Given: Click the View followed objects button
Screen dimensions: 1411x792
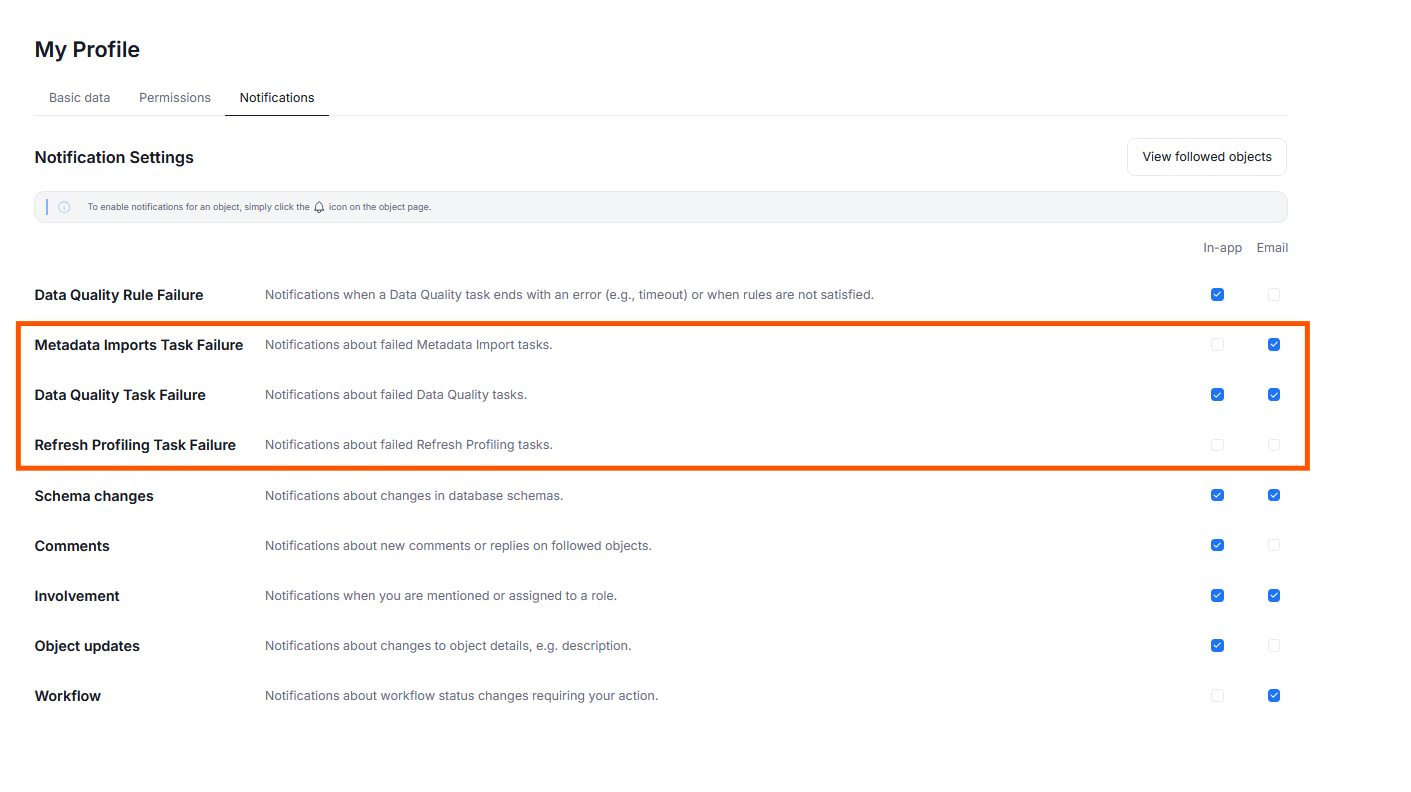Looking at the screenshot, I should [x=1206, y=157].
